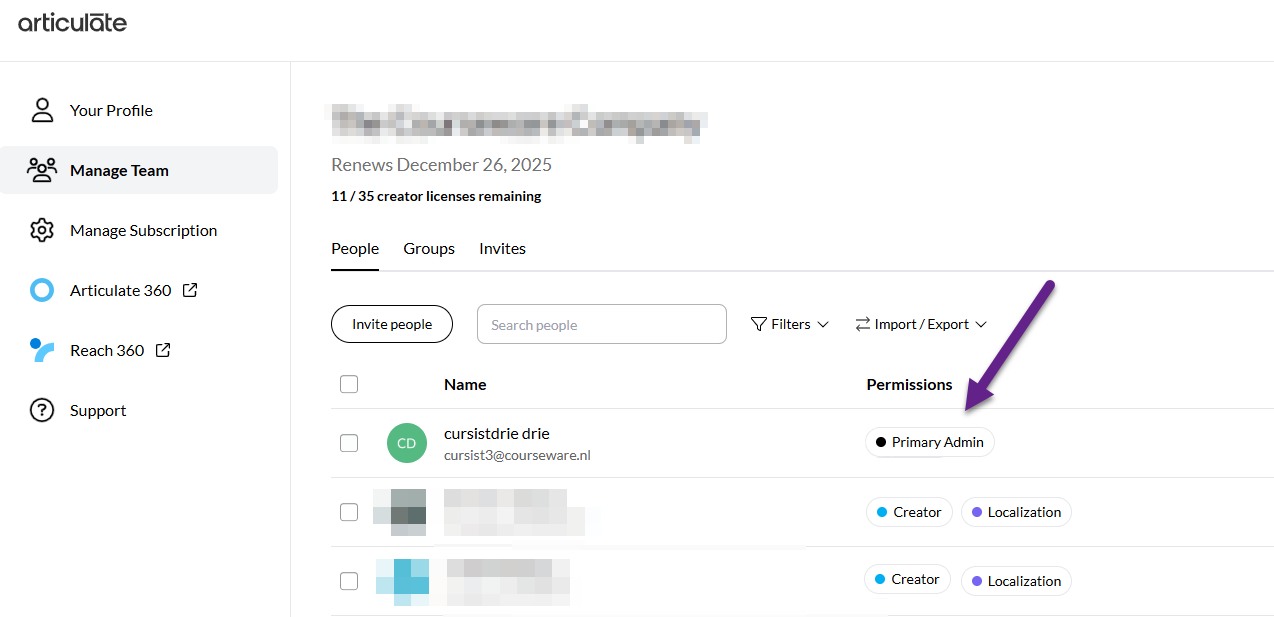
Task: Click the Articulate 360 ring icon
Action: (42, 290)
